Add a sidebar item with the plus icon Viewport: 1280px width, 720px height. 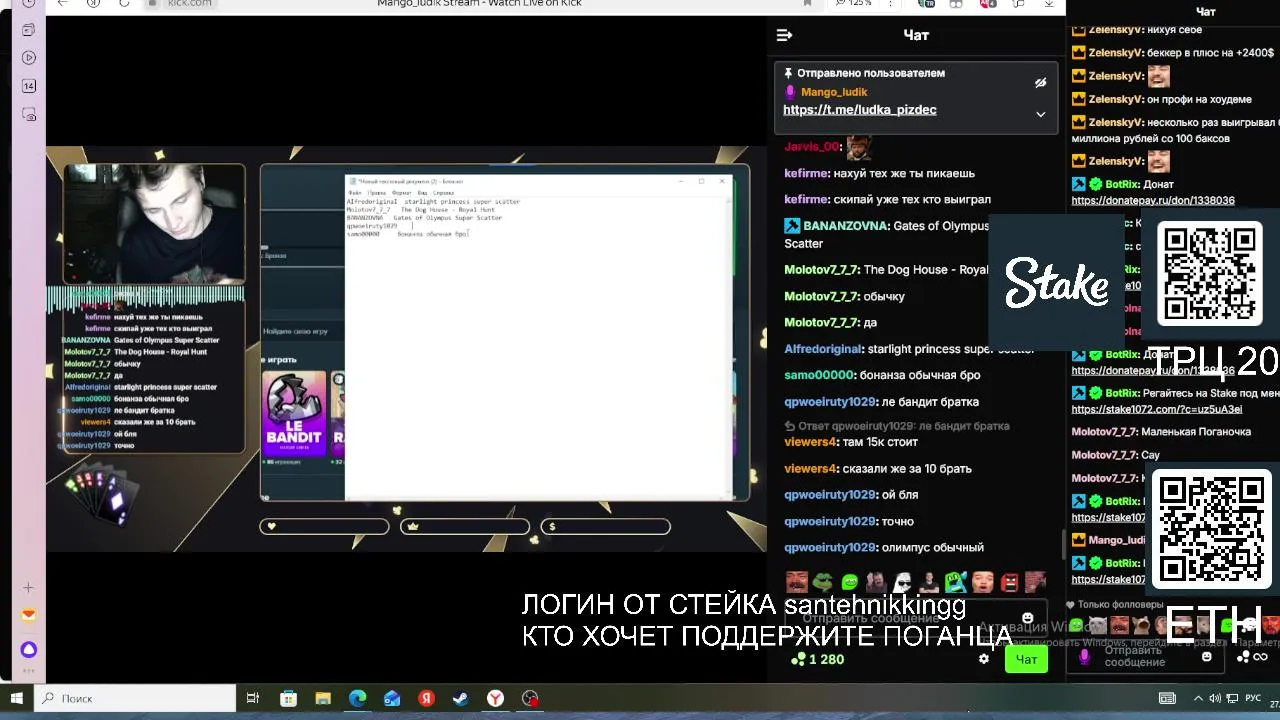point(29,588)
